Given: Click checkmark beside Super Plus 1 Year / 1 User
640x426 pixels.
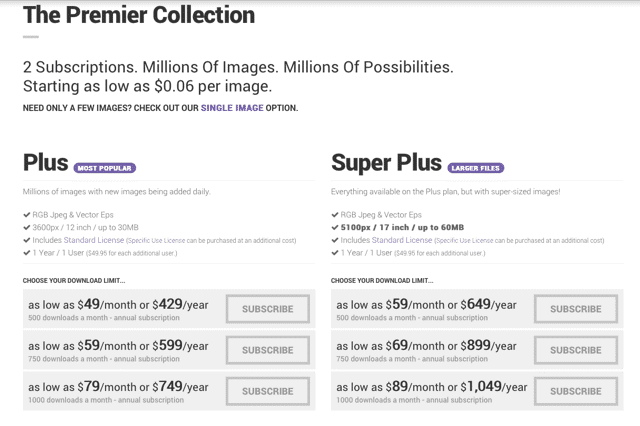Looking at the screenshot, I should 335,253.
